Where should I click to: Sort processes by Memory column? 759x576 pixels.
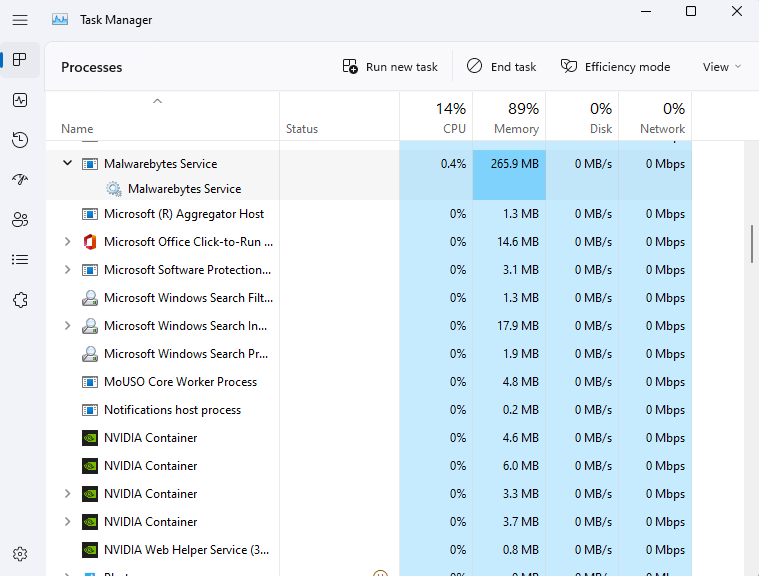(x=509, y=118)
